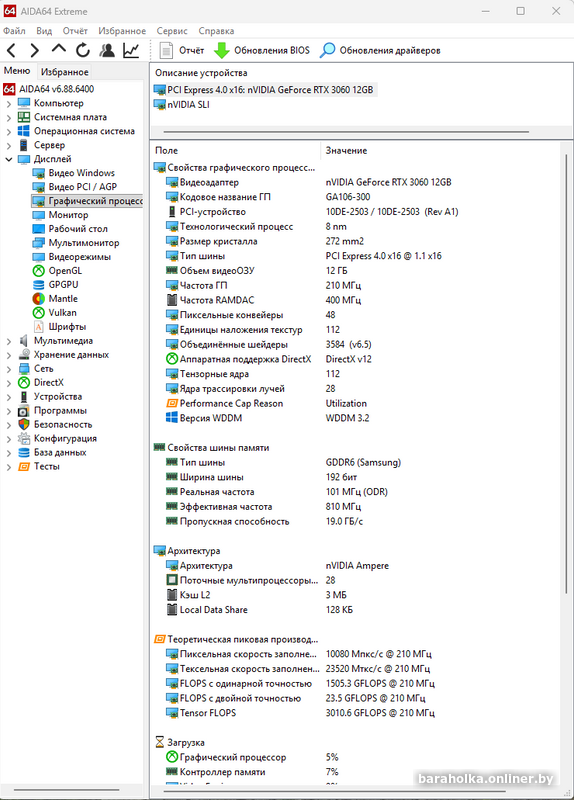This screenshot has height=800, width=574.
Task: Expand the Мультимедиа tree node
Action: coord(9,341)
